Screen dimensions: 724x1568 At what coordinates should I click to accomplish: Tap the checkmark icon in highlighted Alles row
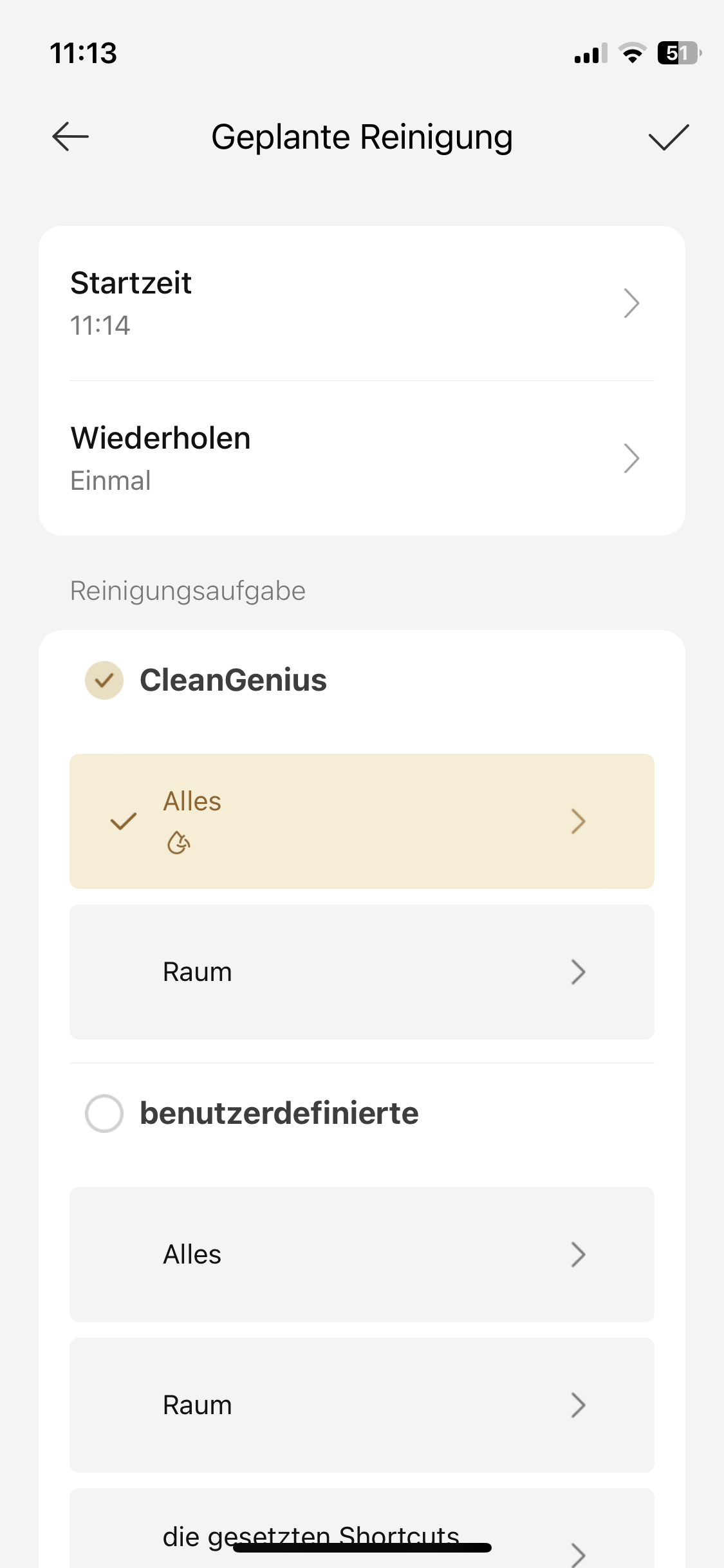click(124, 821)
